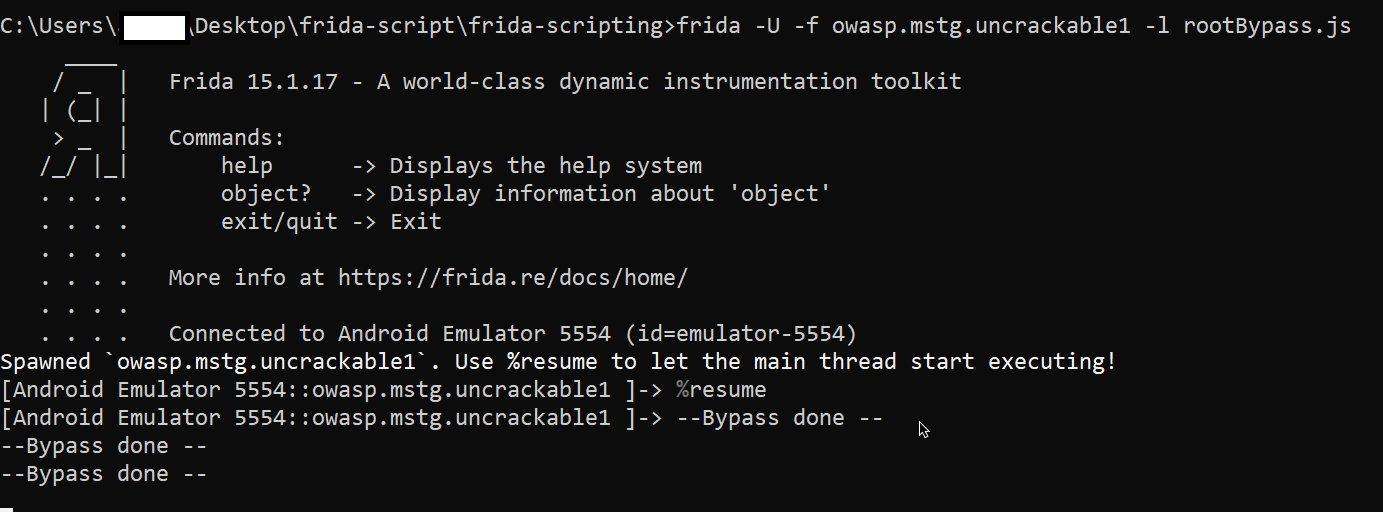Click the final '--Bypass done --' output line

click(x=104, y=473)
